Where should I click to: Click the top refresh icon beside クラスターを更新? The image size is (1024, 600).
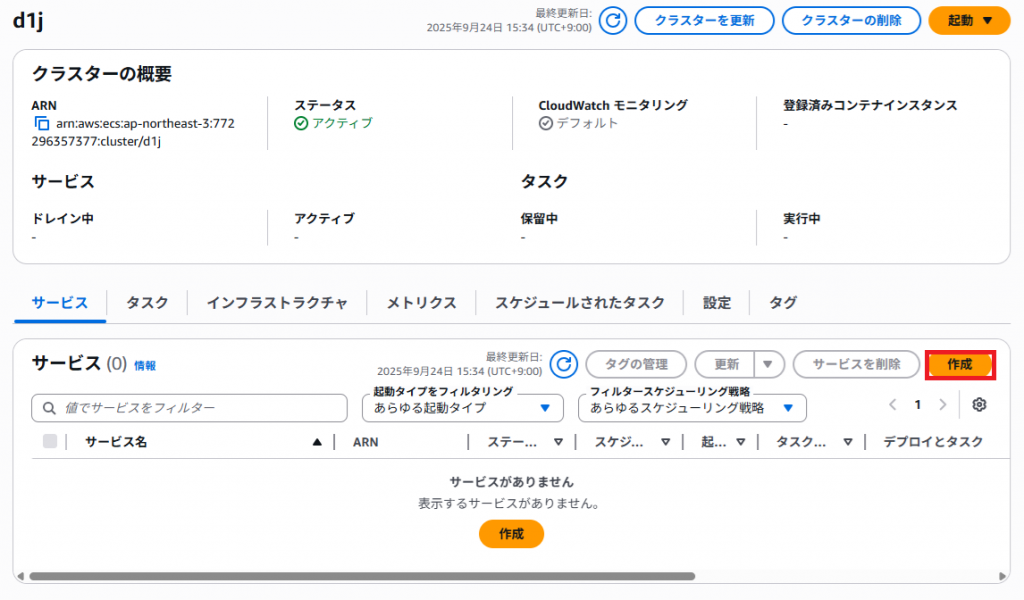[x=612, y=20]
